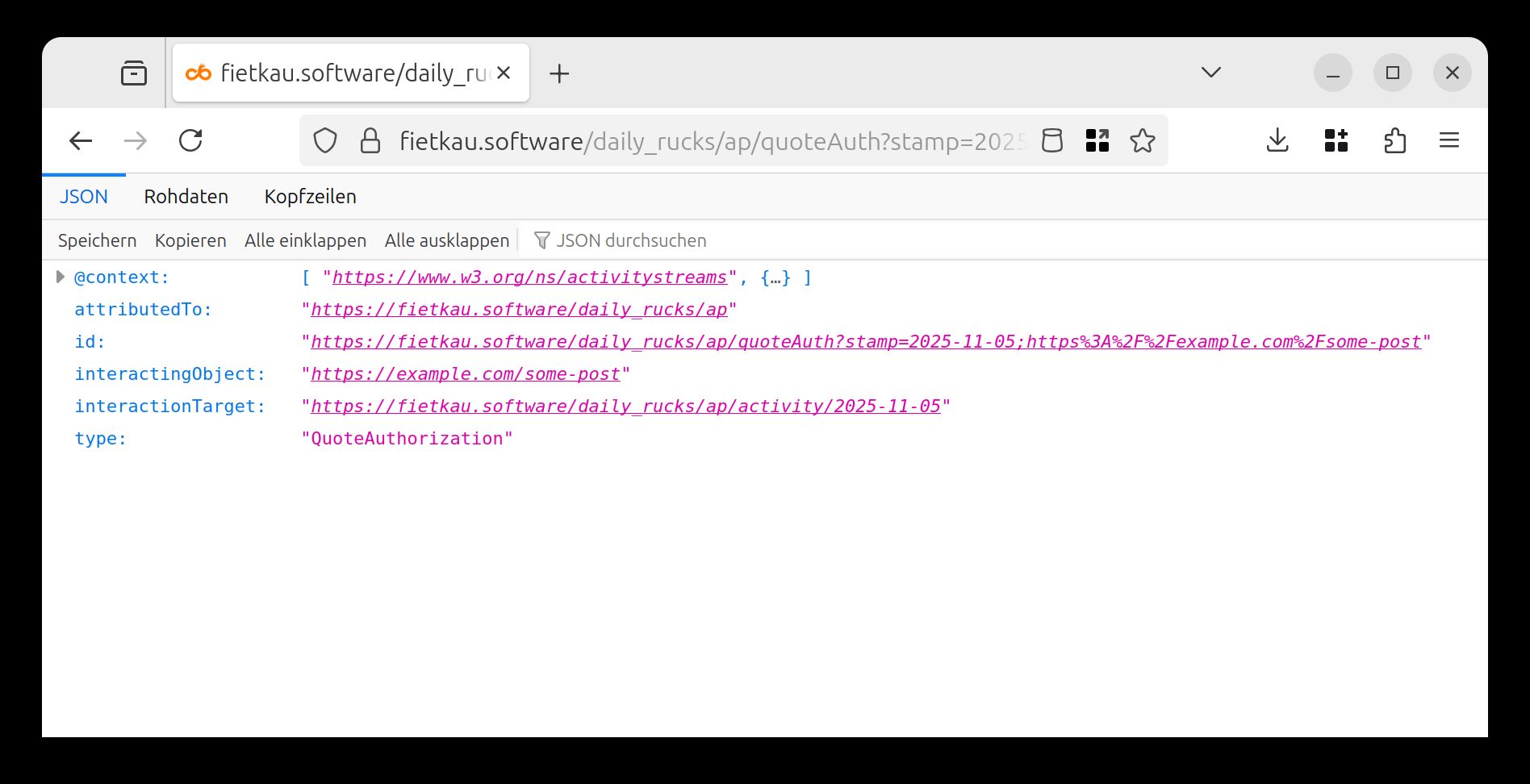This screenshot has height=784, width=1530.
Task: Click Alle ausklappen to expand all
Action: pyautogui.click(x=446, y=240)
